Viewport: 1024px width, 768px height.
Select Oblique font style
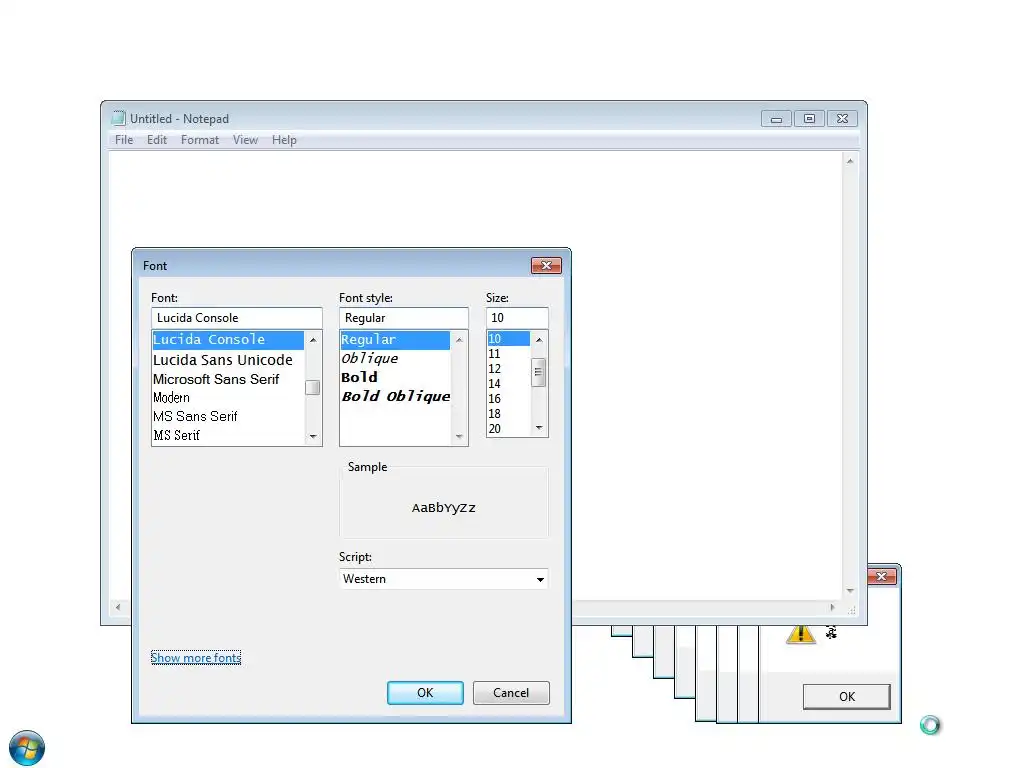coord(395,359)
